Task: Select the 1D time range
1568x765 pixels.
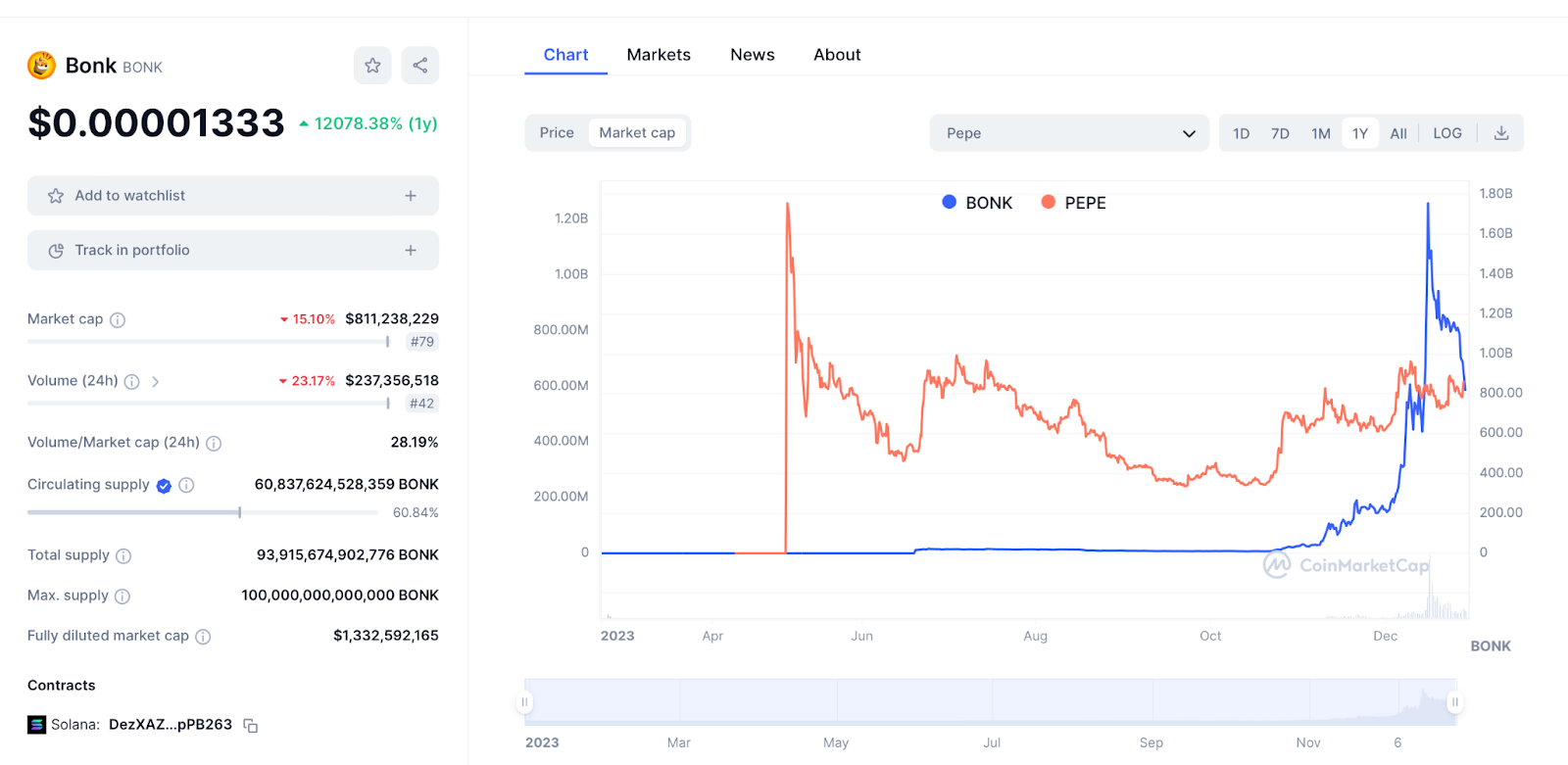Action: pyautogui.click(x=1242, y=133)
